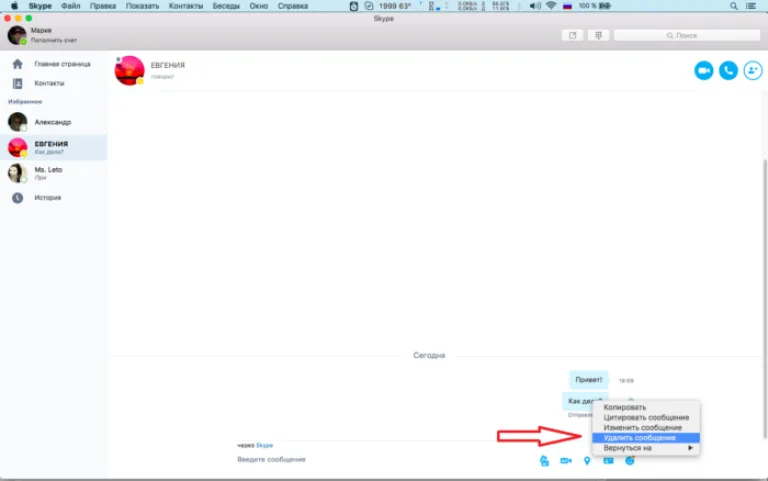The width and height of the screenshot is (768, 481).
Task: Click the send contacts card icon
Action: pos(608,461)
